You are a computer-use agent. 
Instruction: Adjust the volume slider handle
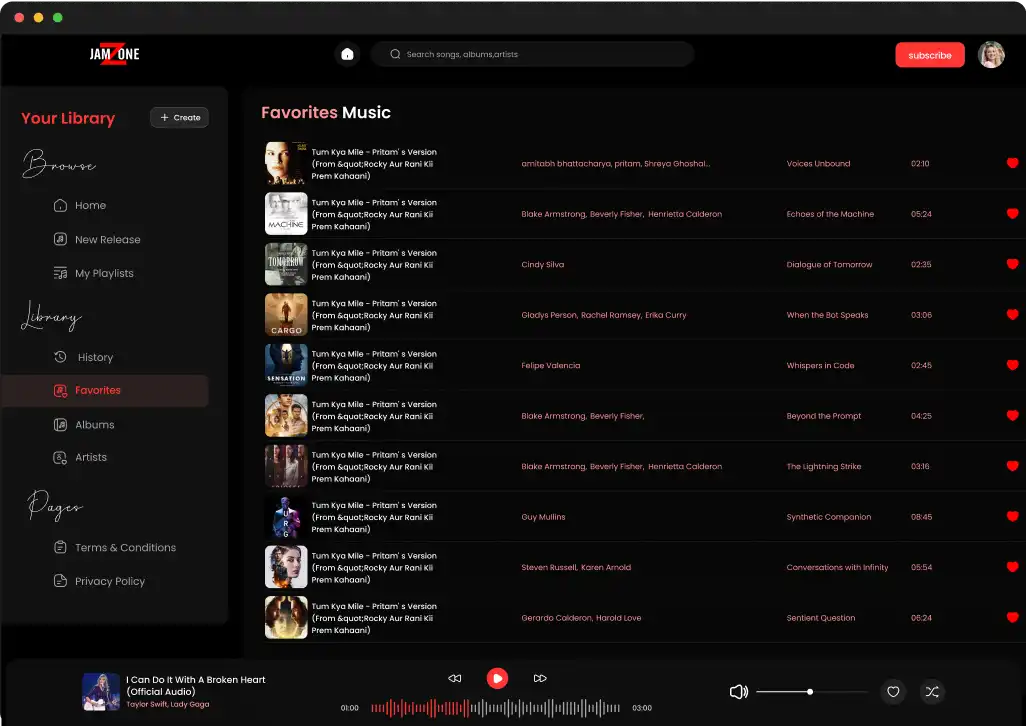pos(810,691)
